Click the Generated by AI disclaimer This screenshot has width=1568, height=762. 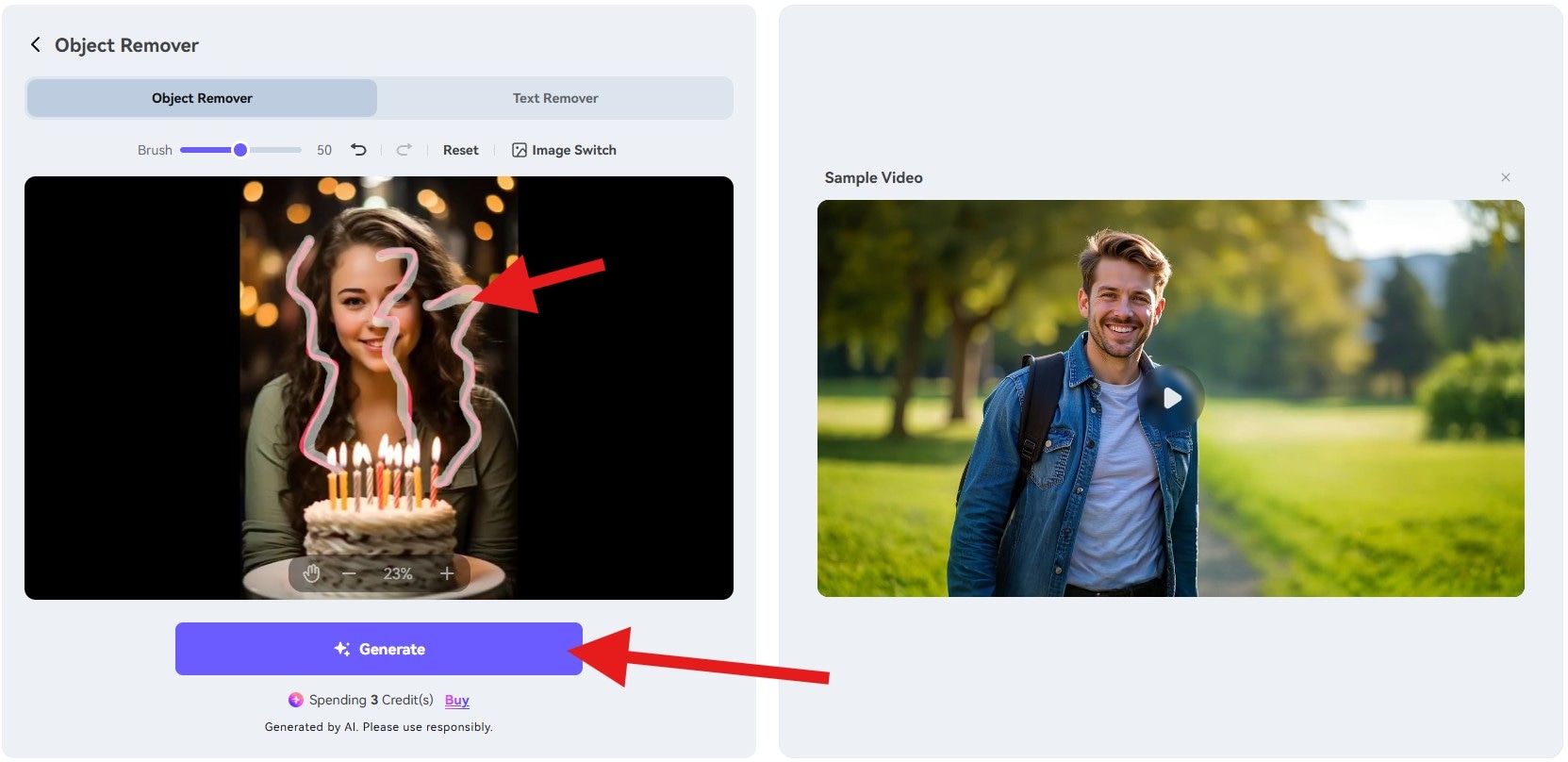tap(379, 727)
